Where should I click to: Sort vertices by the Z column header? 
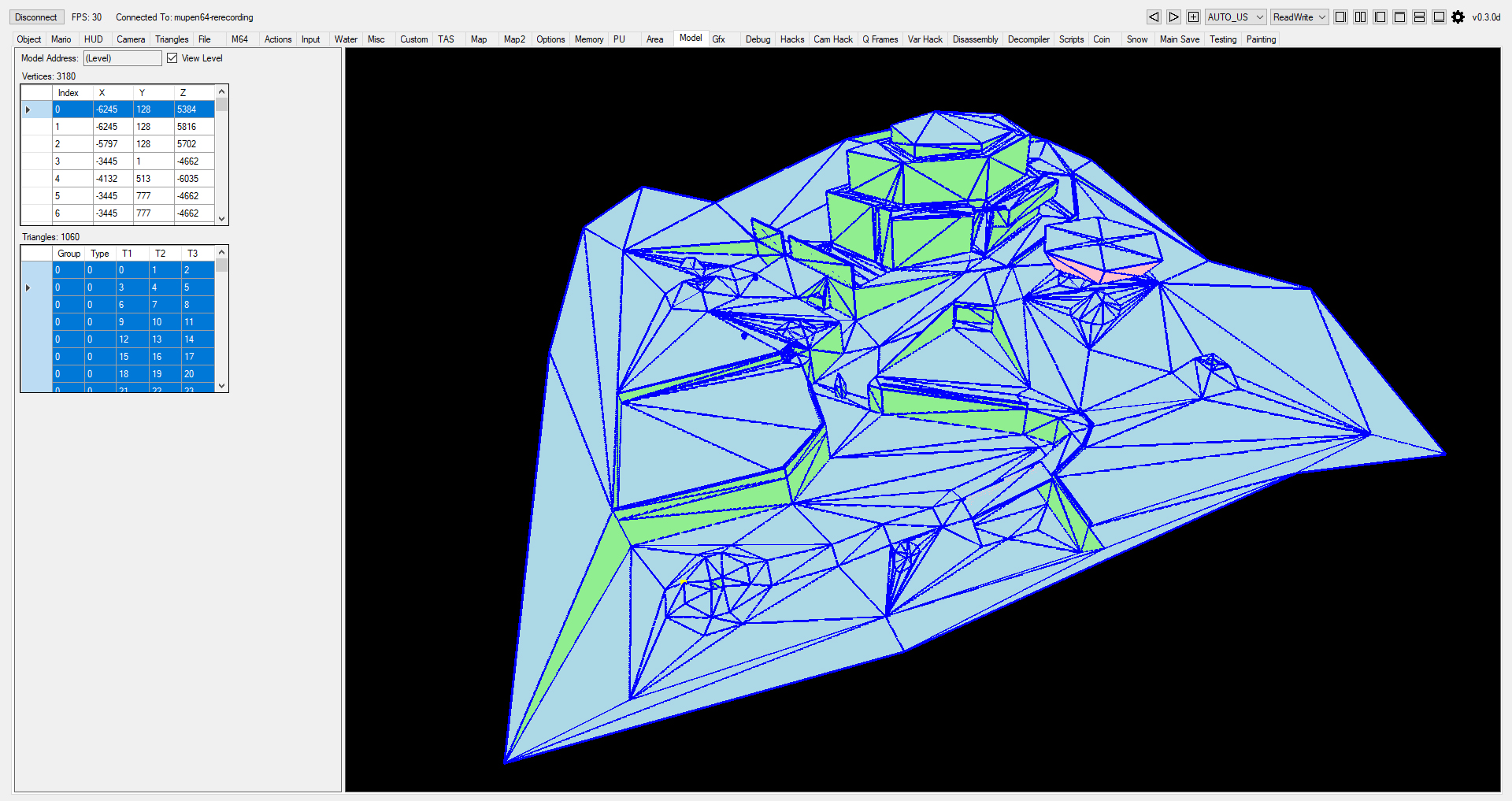(x=195, y=93)
